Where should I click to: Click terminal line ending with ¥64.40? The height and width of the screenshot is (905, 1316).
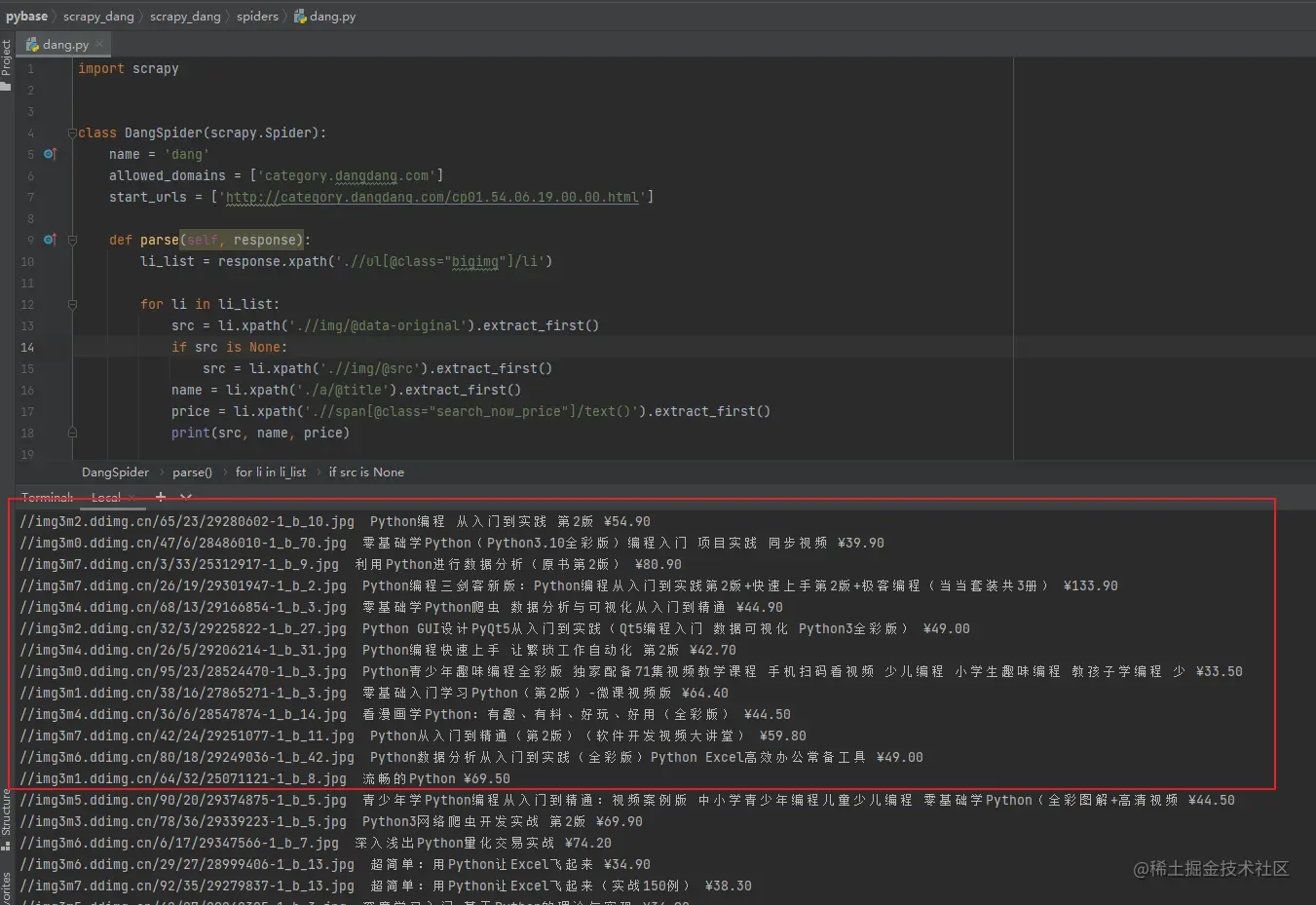[374, 693]
